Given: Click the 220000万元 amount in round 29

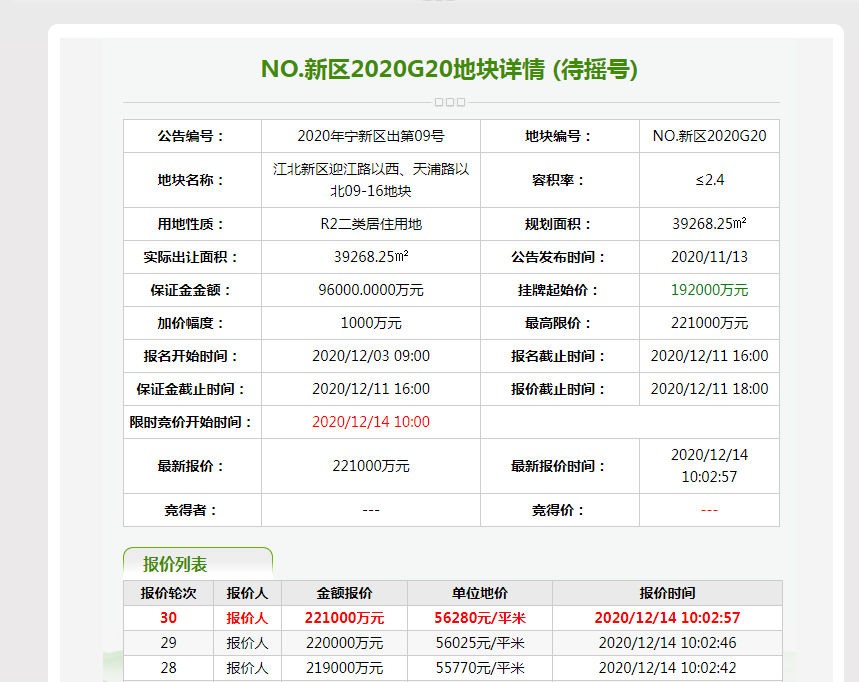Looking at the screenshot, I should [344, 643].
